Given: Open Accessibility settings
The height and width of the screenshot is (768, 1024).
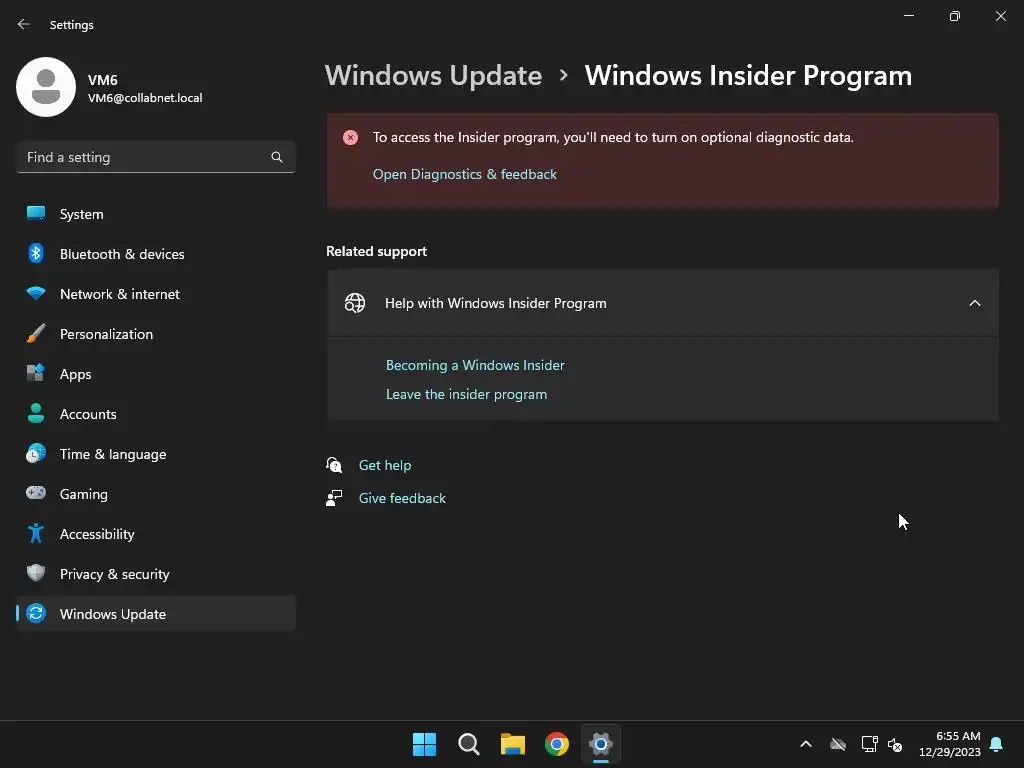Looking at the screenshot, I should (156, 534).
